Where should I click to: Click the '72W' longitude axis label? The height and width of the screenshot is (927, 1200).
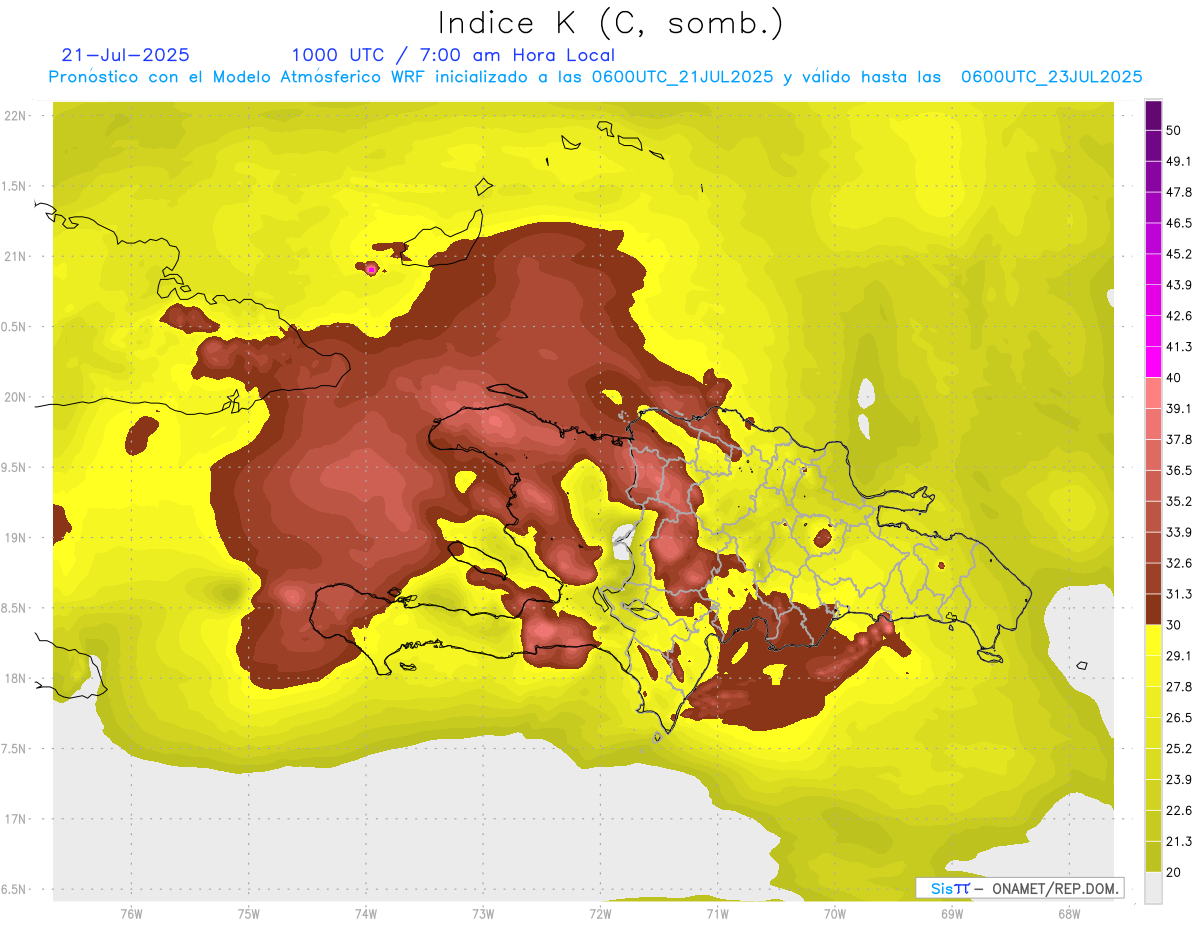[600, 914]
